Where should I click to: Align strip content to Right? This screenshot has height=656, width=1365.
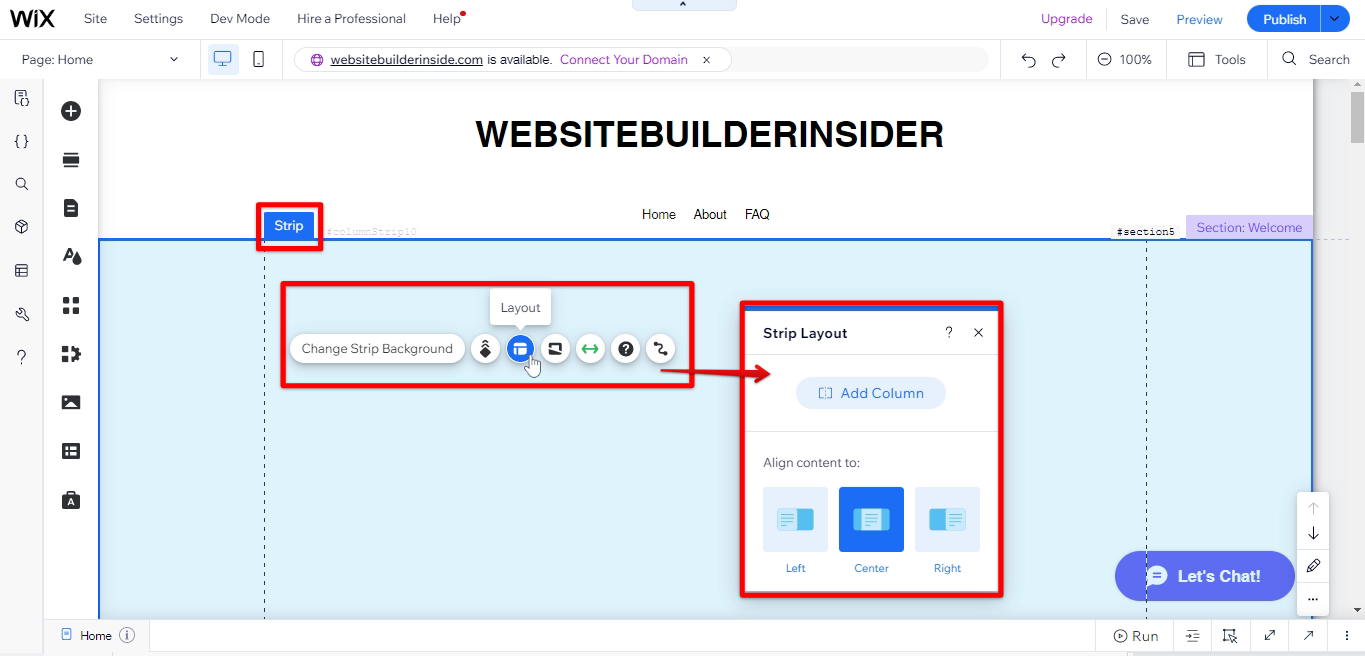pos(947,520)
